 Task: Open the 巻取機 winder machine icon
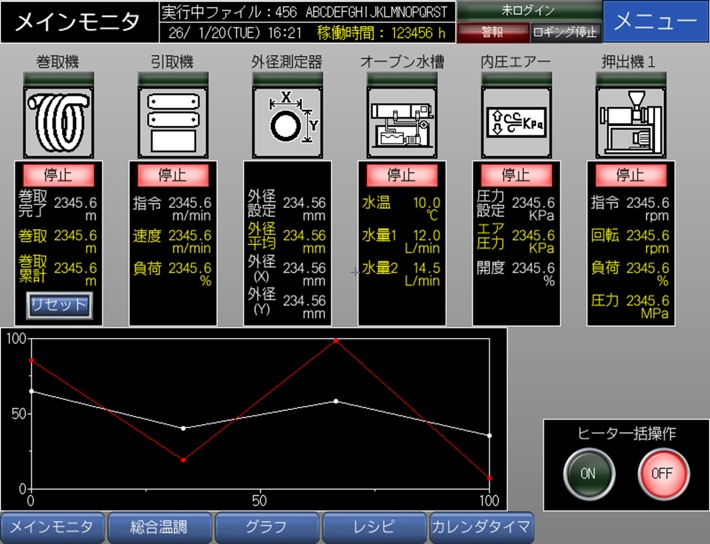[x=58, y=123]
